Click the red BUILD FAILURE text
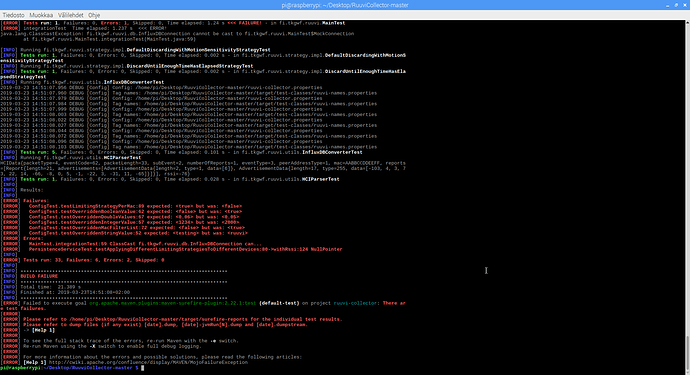This screenshot has width=690, height=375. click(x=39, y=276)
